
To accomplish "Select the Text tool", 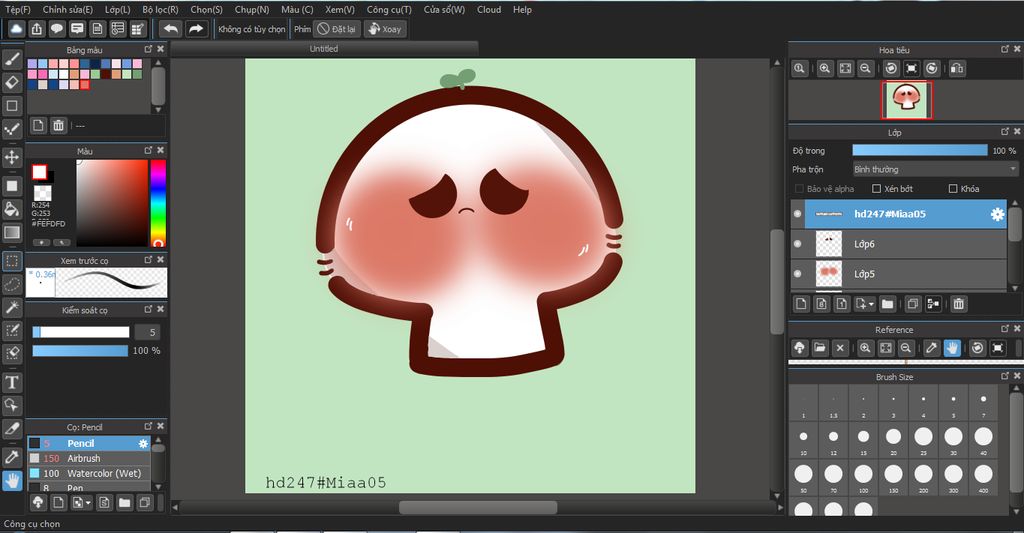I will tap(12, 382).
